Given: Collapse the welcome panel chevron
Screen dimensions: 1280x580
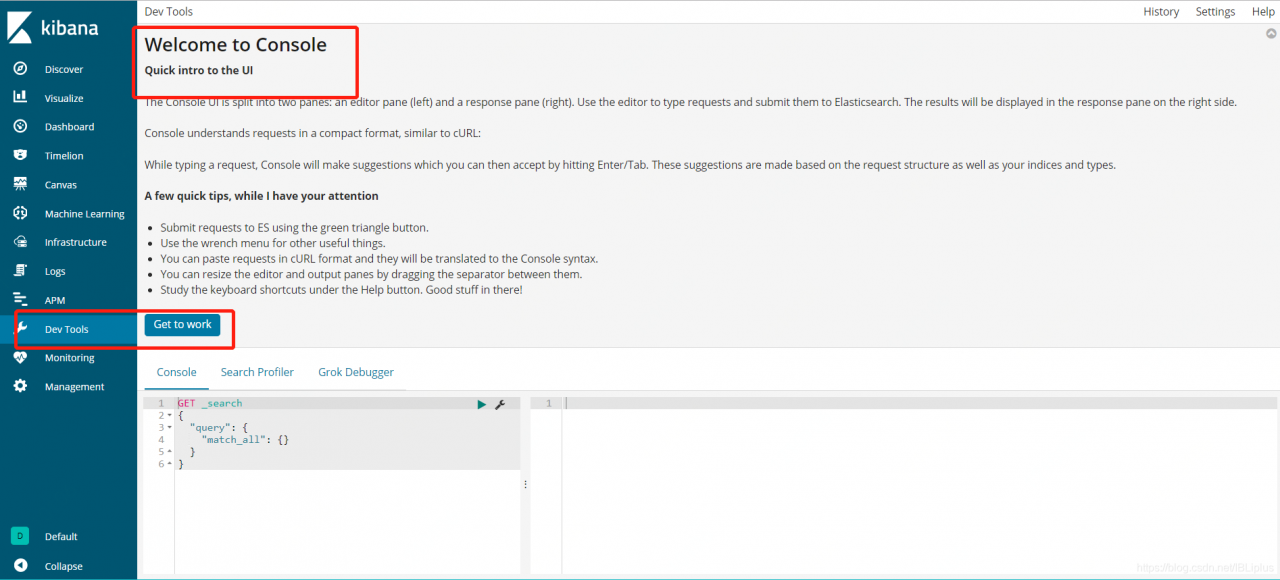Looking at the screenshot, I should tap(1271, 33).
